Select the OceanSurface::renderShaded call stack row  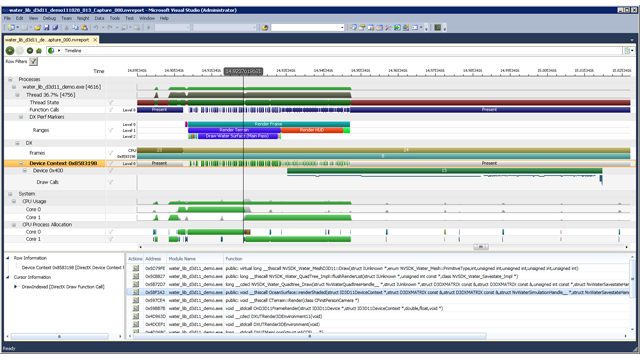coord(379,292)
